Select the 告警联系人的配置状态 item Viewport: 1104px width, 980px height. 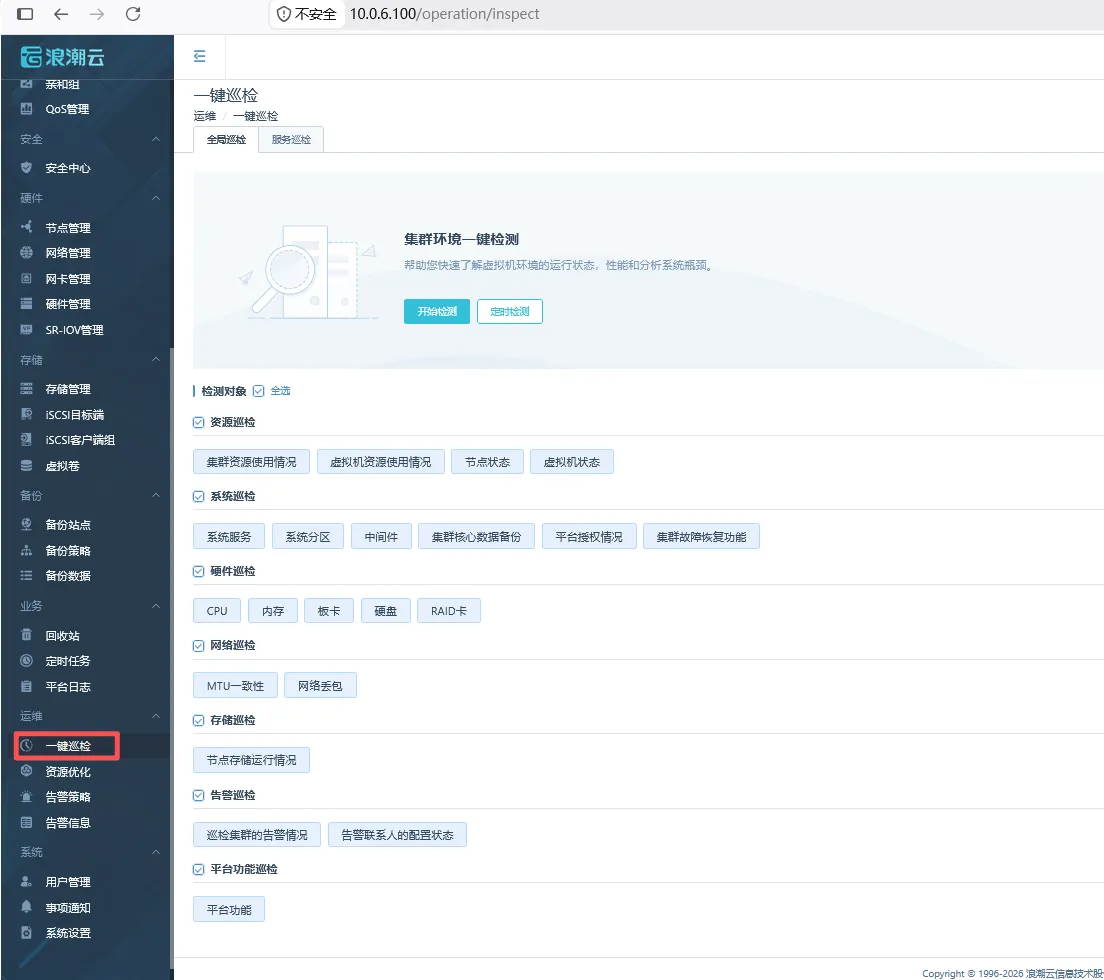pyautogui.click(x=397, y=834)
